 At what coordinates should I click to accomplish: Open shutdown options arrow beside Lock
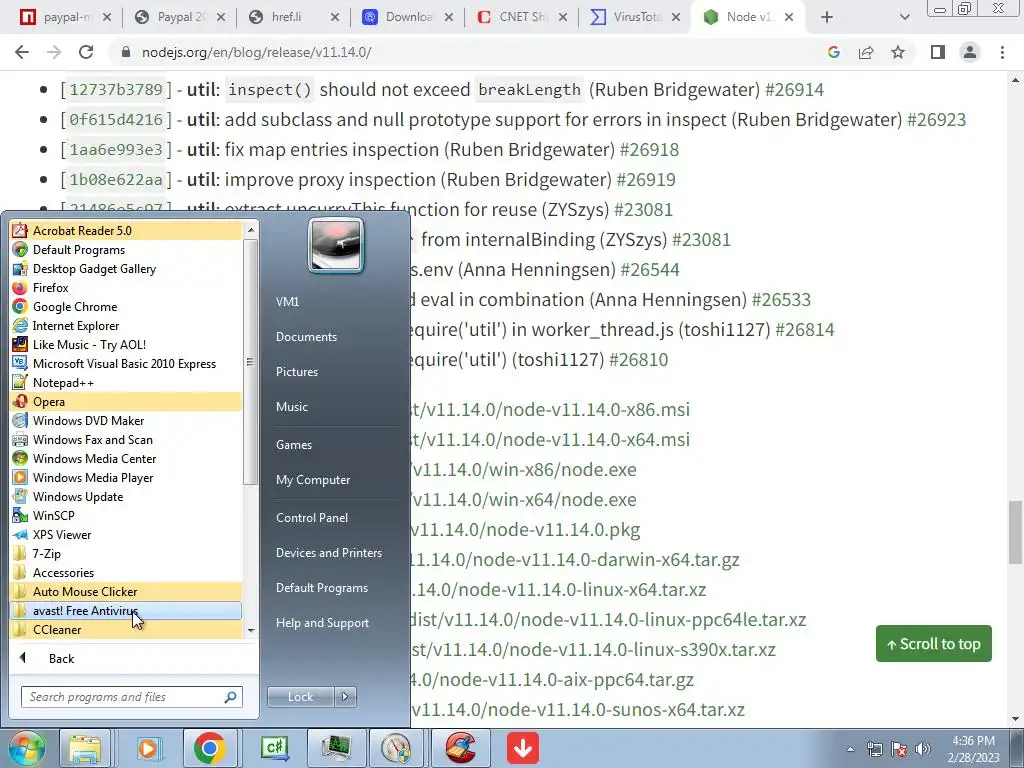[345, 697]
